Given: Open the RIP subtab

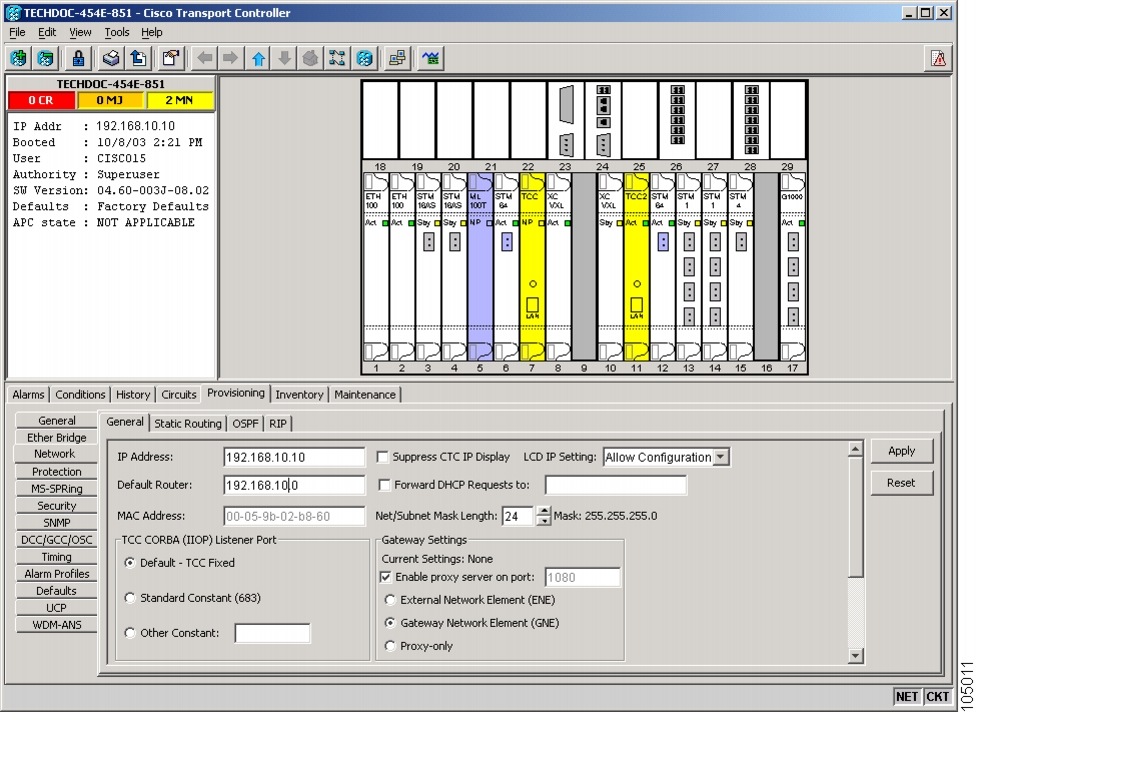Looking at the screenshot, I should 278,424.
